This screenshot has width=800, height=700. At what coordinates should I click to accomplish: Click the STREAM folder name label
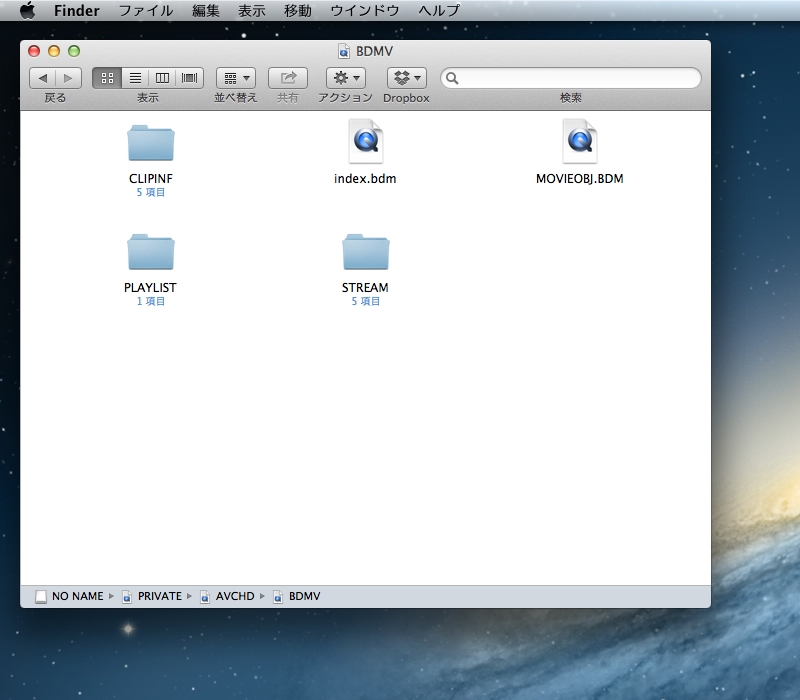point(365,288)
